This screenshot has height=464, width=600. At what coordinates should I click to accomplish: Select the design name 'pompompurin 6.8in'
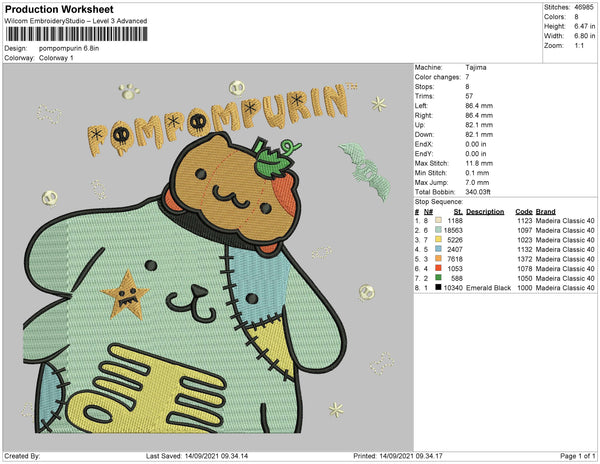pos(69,49)
